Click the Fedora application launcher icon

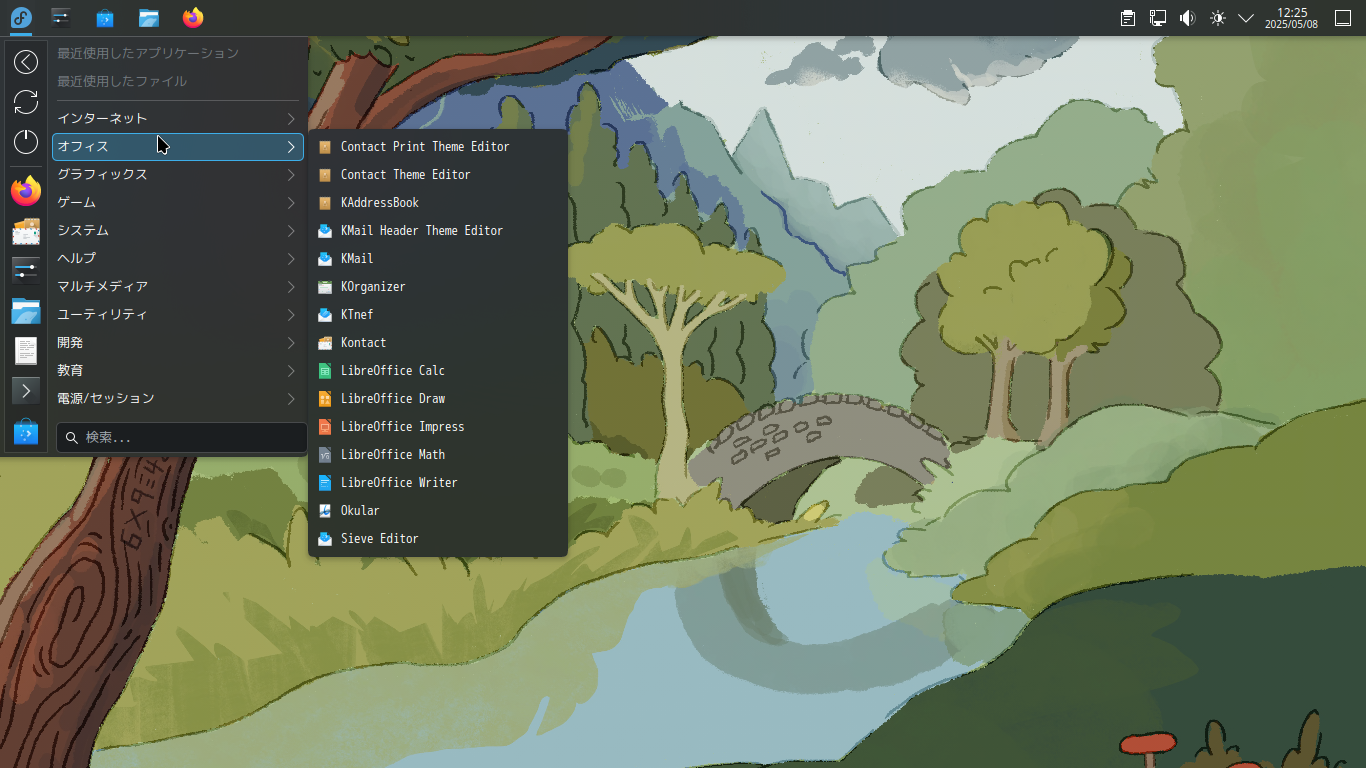(21, 18)
